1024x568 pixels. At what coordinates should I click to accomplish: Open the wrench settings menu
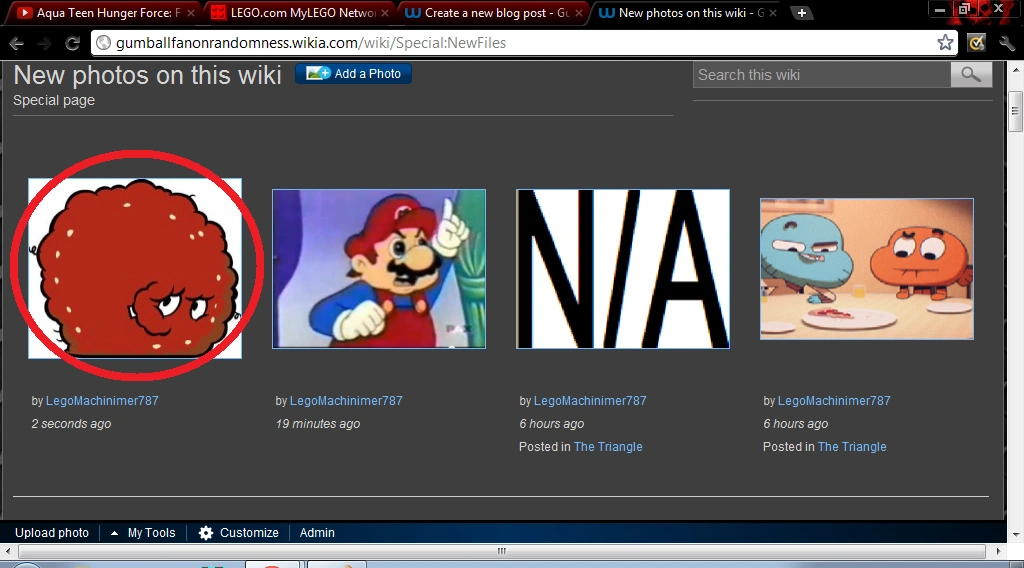pyautogui.click(x=1007, y=43)
